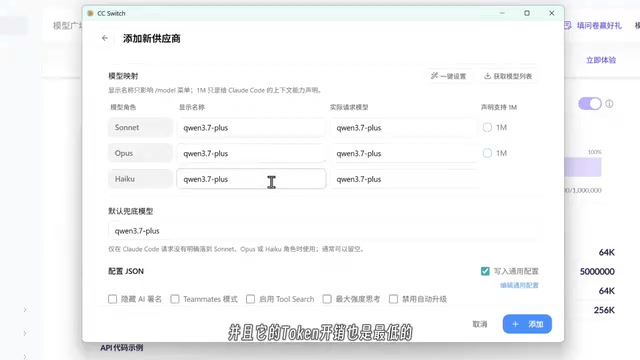Edit the Haiku actual request model field
The height and width of the screenshot is (360, 640).
coord(403,179)
